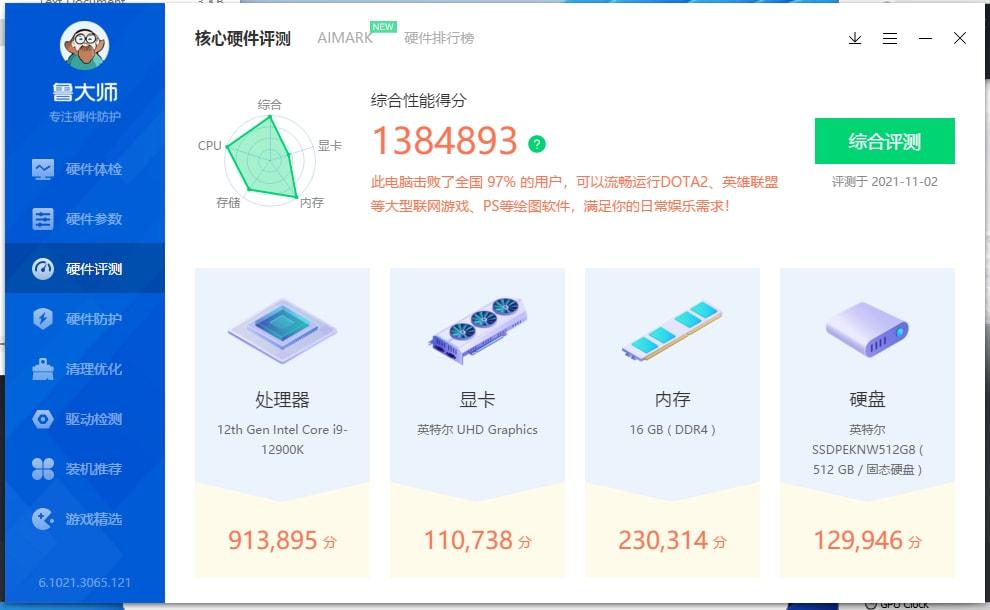Image resolution: width=990 pixels, height=610 pixels.
Task: Open 装机推荐 in the sidebar
Action: click(x=85, y=469)
